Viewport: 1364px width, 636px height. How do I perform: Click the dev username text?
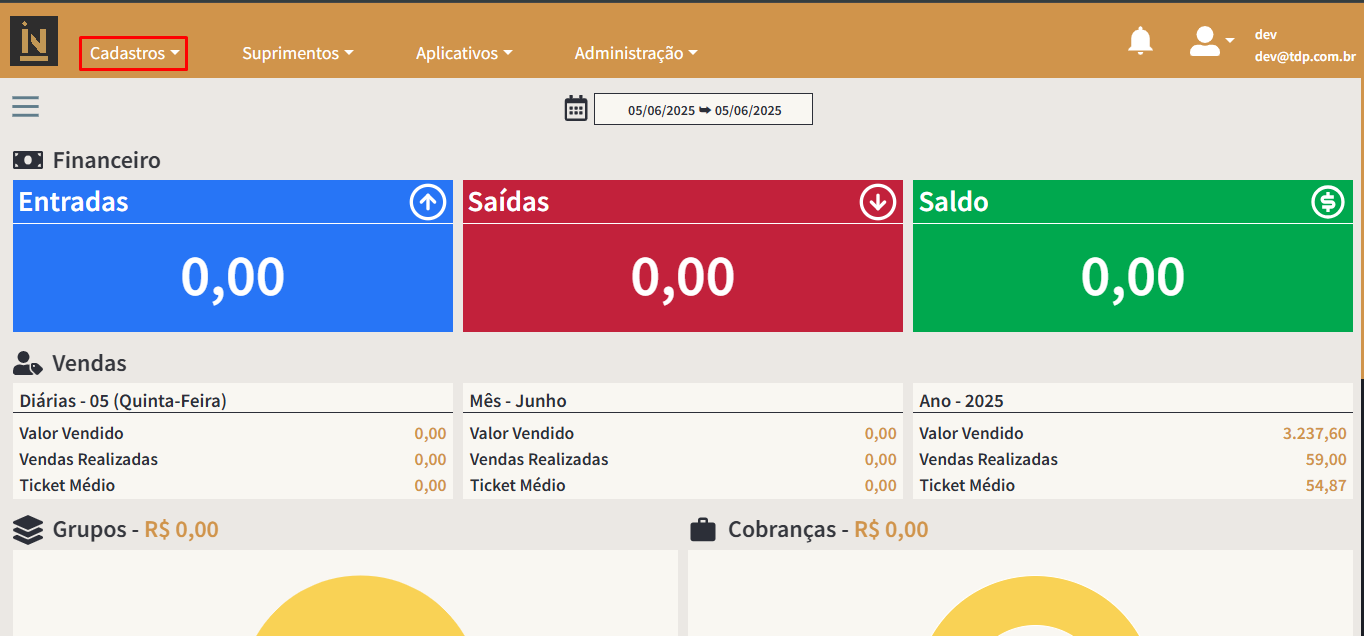pyautogui.click(x=1266, y=35)
